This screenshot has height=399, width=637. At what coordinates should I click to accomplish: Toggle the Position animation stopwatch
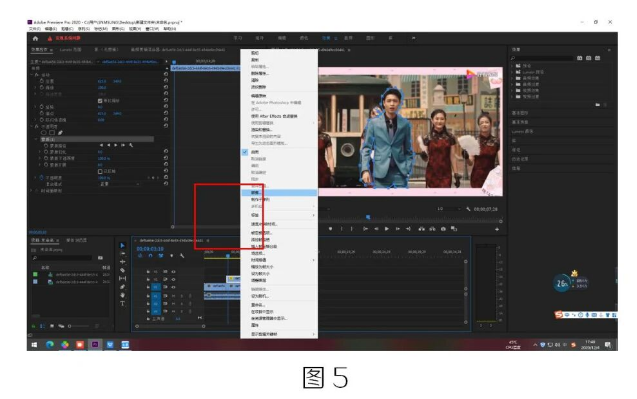pos(42,81)
